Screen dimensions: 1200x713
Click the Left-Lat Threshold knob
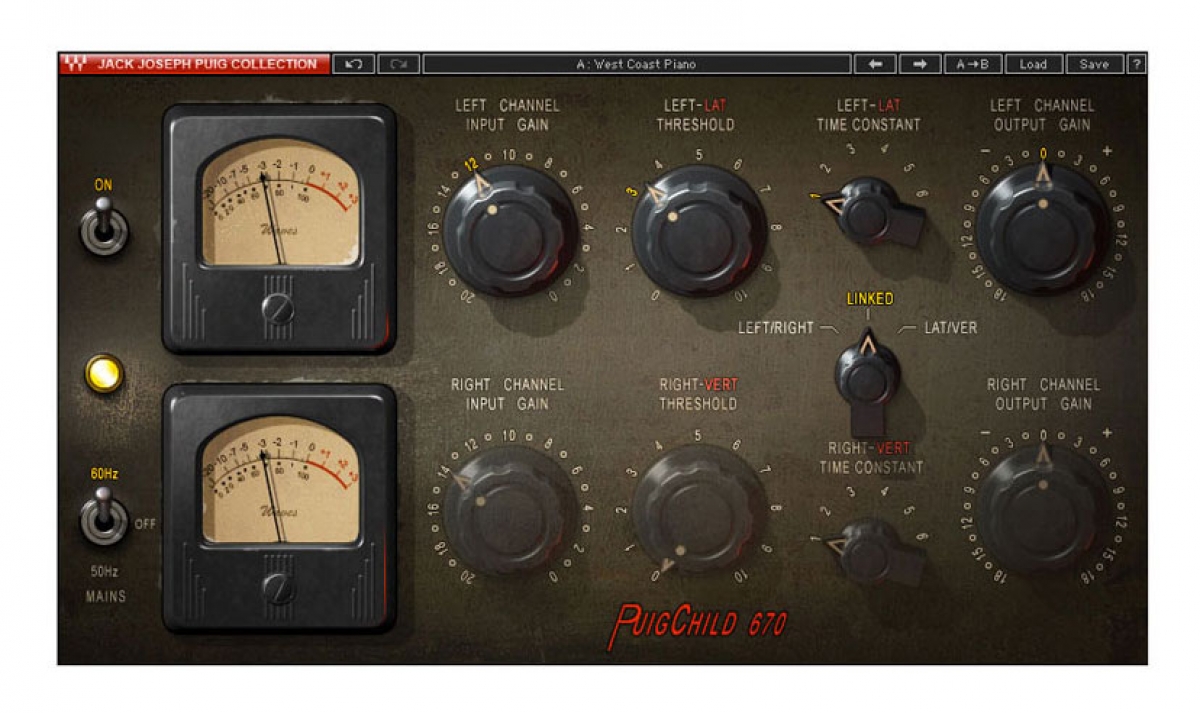(698, 230)
